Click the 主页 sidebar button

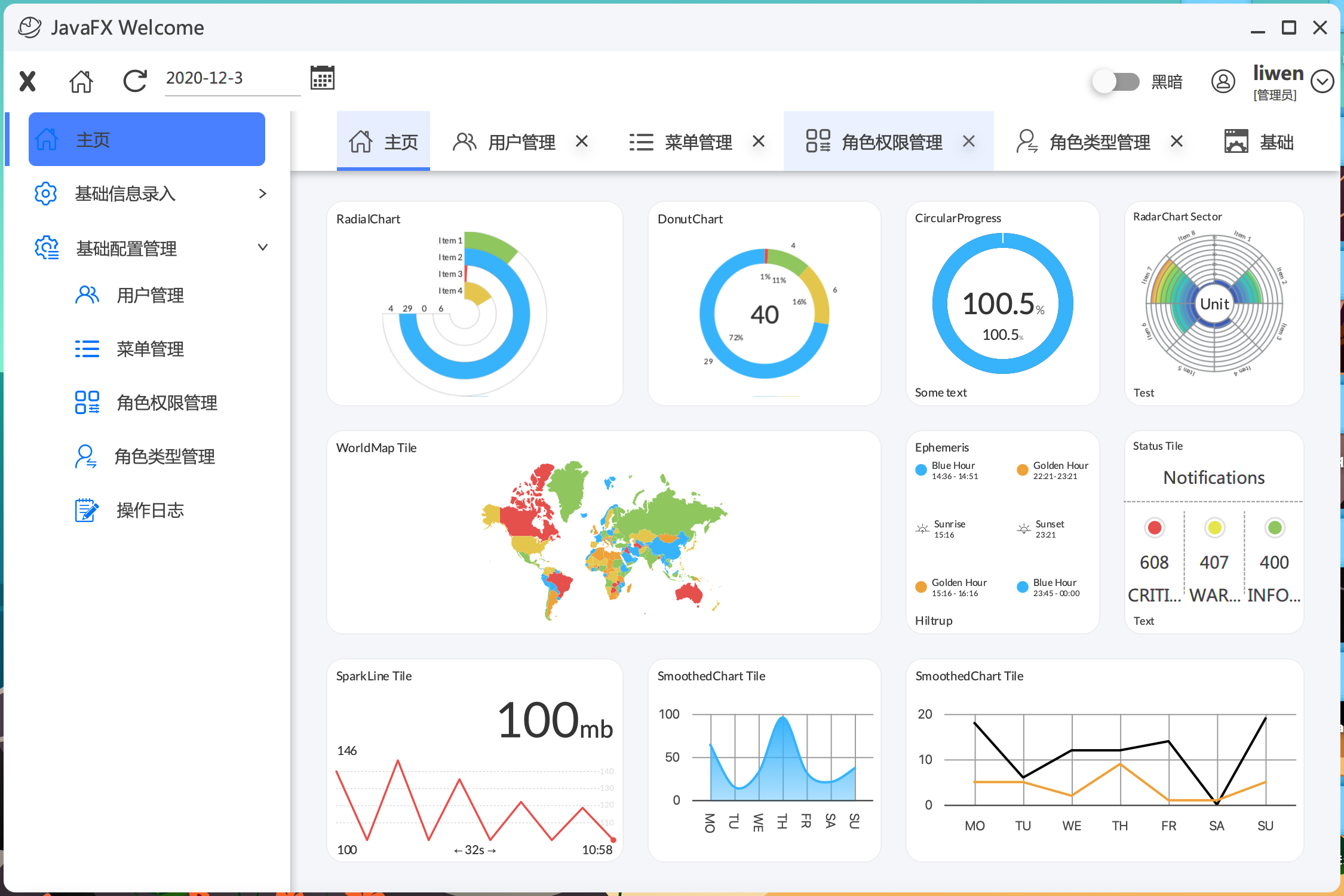[147, 139]
